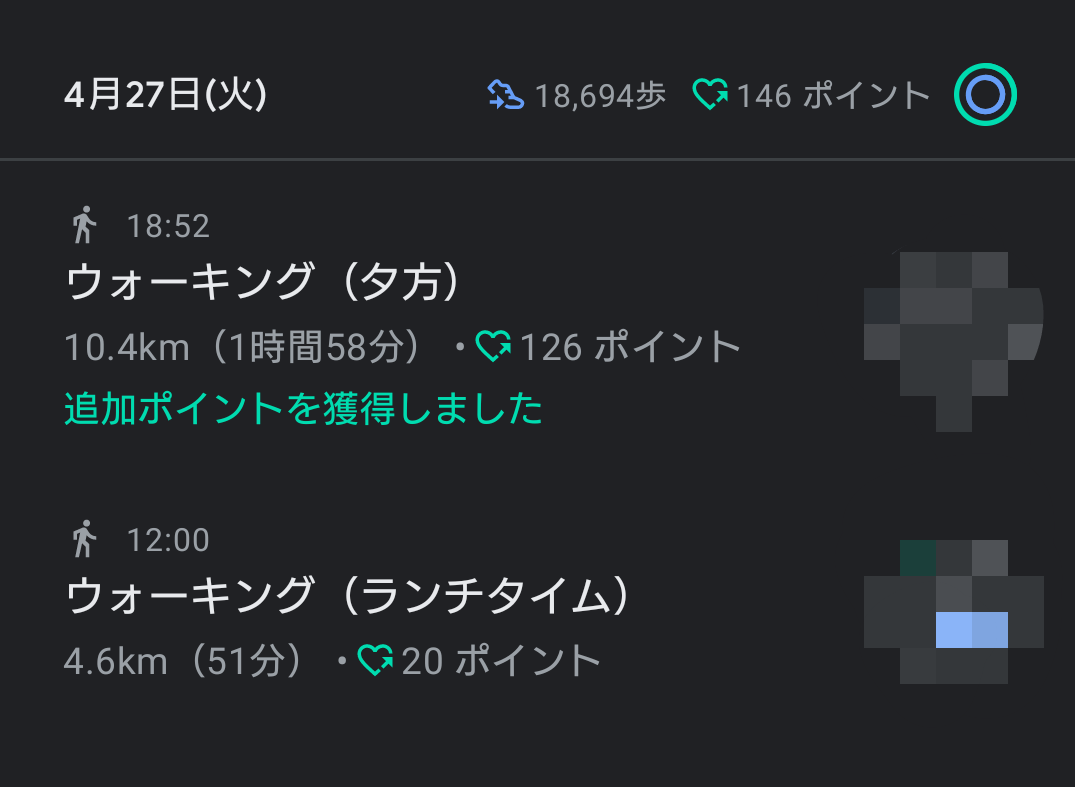
Task: Tap the heart icon showing 126 points
Action: coord(491,346)
